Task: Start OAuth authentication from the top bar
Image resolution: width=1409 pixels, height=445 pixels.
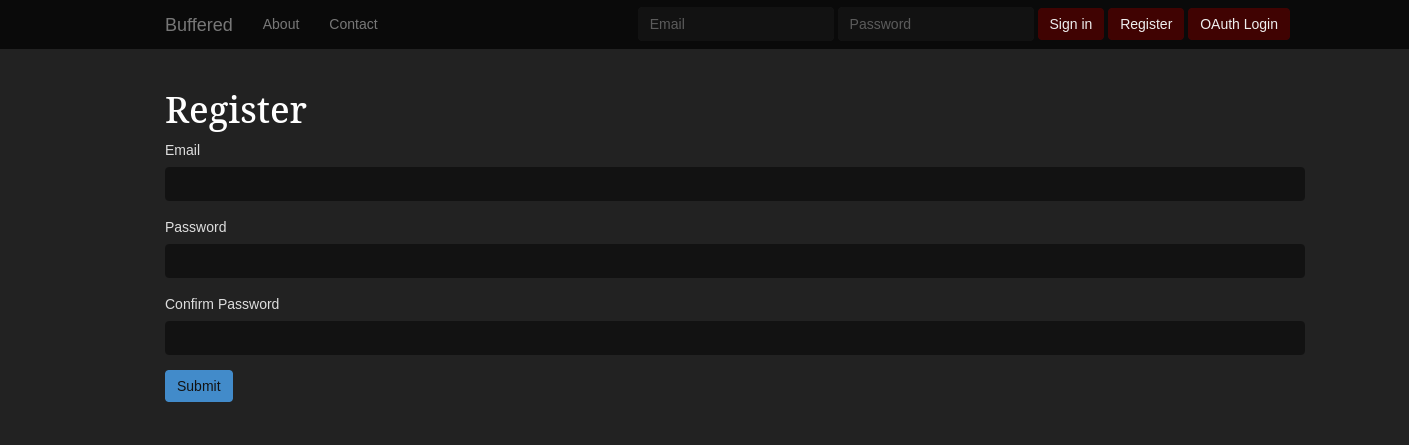Action: pyautogui.click(x=1238, y=24)
